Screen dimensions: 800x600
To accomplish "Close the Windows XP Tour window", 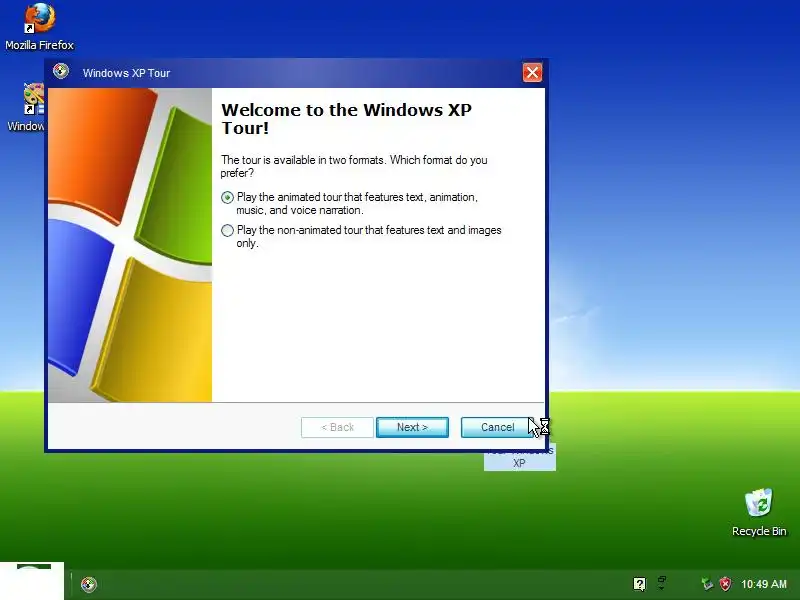I will 532,72.
